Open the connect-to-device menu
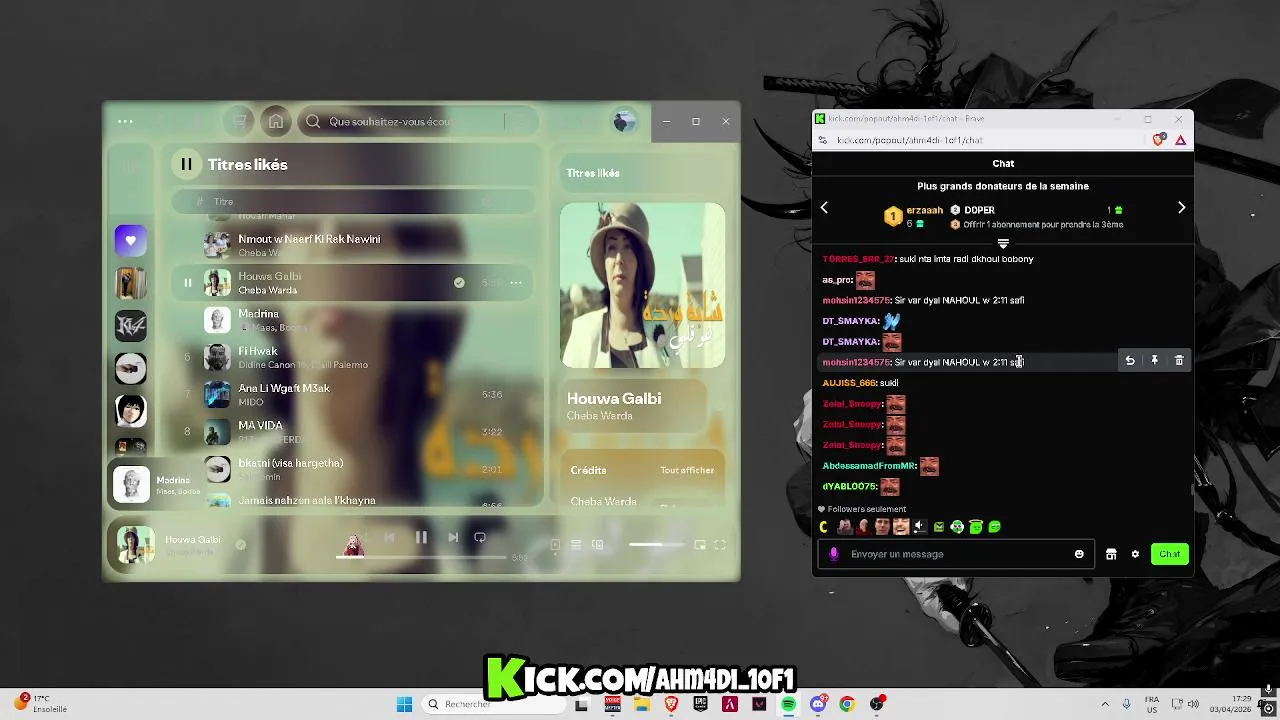Screen dimensions: 1280x720 pyautogui.click(x=598, y=545)
